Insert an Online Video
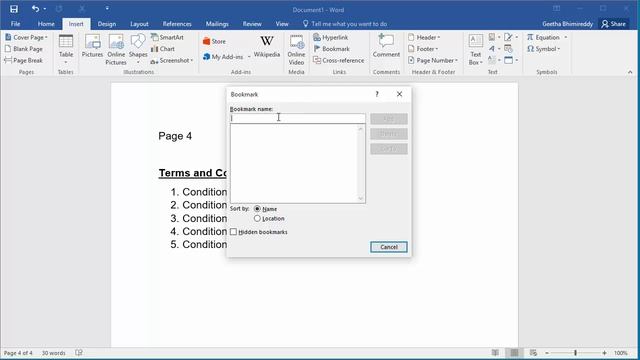Image resolution: width=640 pixels, height=360 pixels. pyautogui.click(x=296, y=49)
